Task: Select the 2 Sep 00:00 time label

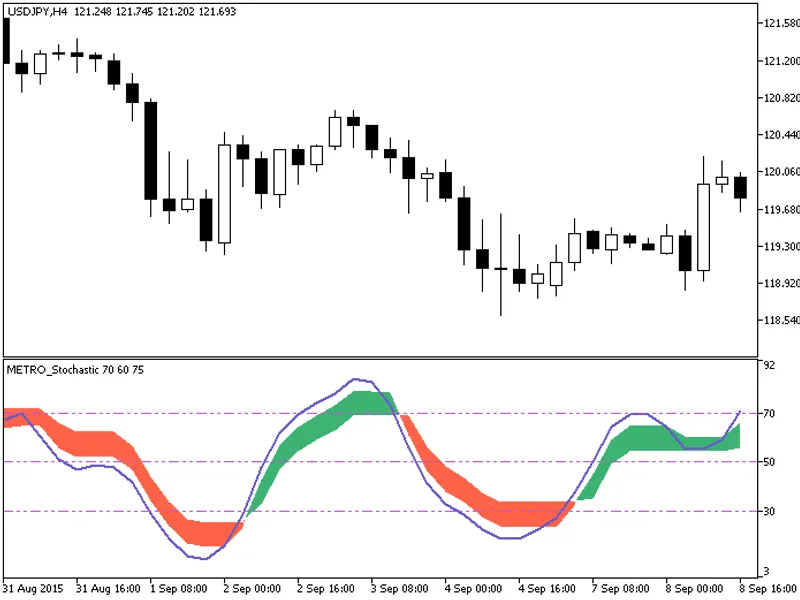Action: 252,589
